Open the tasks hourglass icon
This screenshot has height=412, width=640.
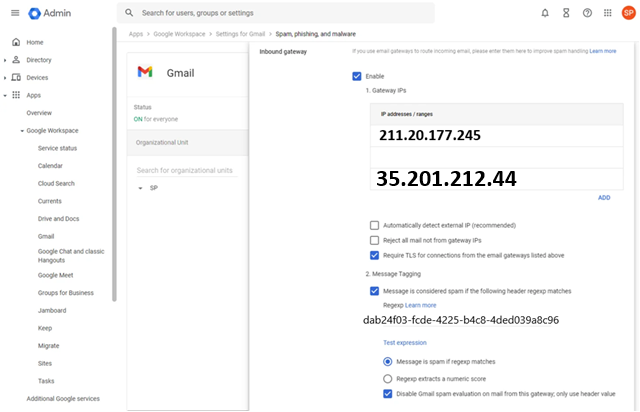[566, 13]
